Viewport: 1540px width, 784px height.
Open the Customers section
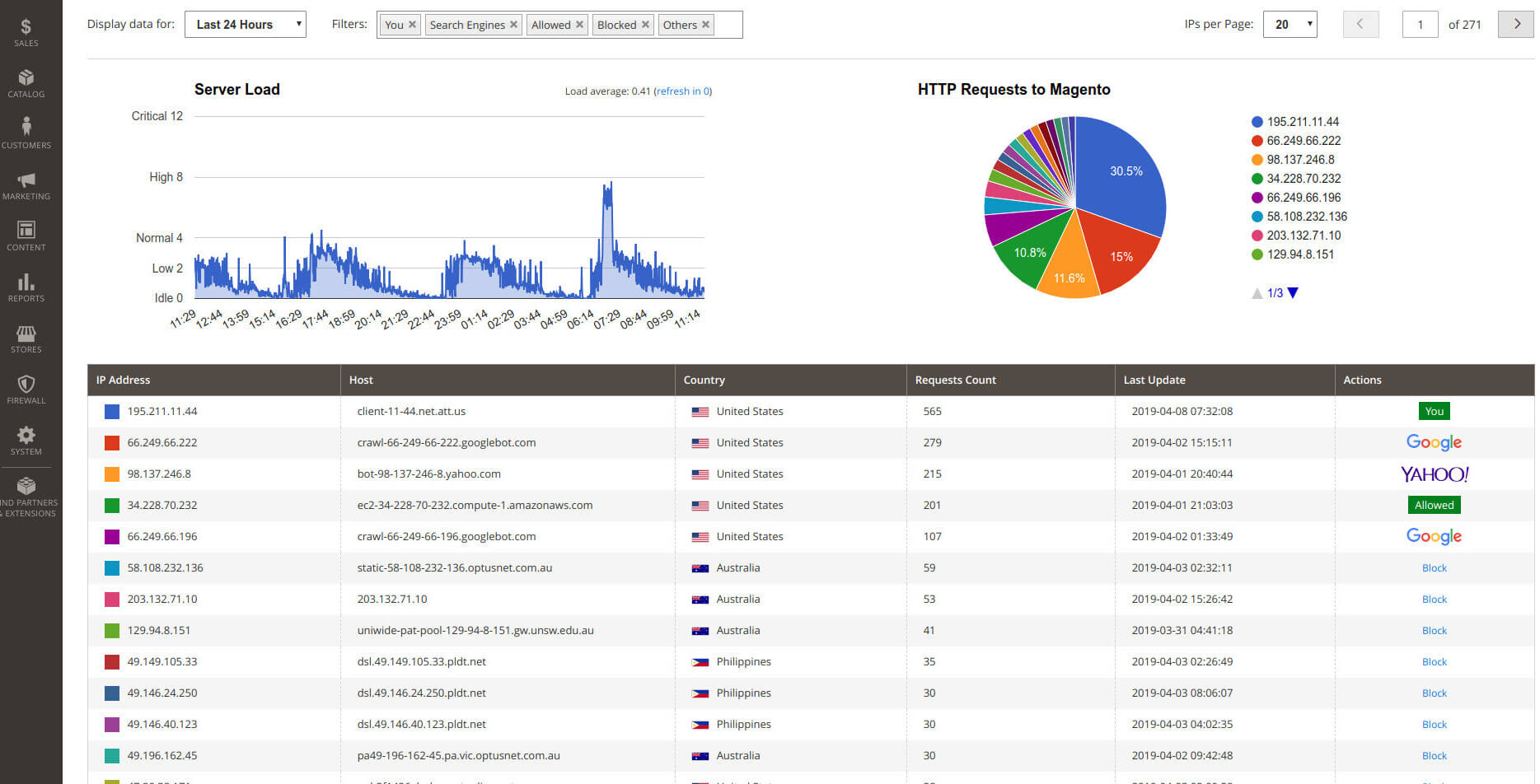point(26,132)
